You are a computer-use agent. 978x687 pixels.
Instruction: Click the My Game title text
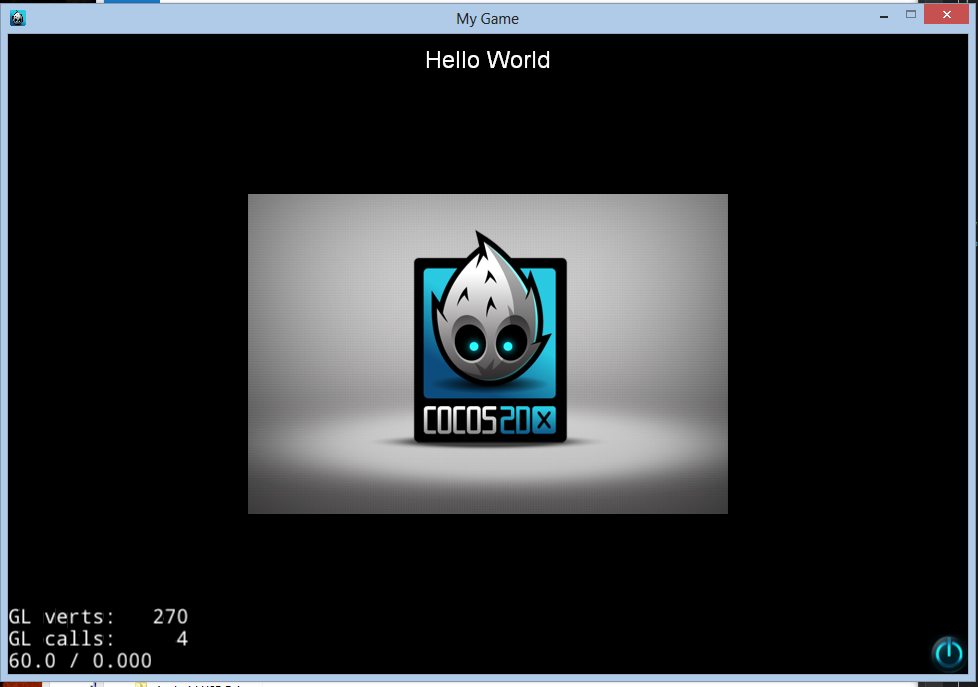click(x=487, y=19)
